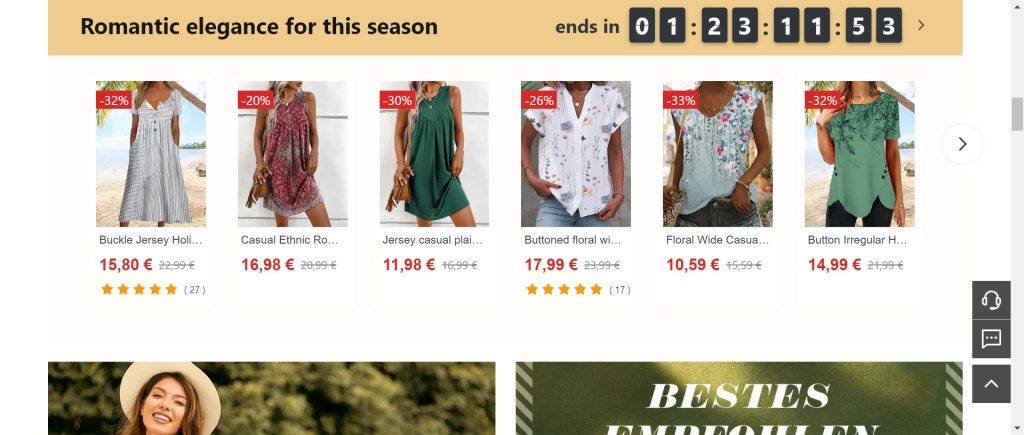Screen dimensions: 1024x435
Task: Click the countdown timer digits
Action: 765,25
